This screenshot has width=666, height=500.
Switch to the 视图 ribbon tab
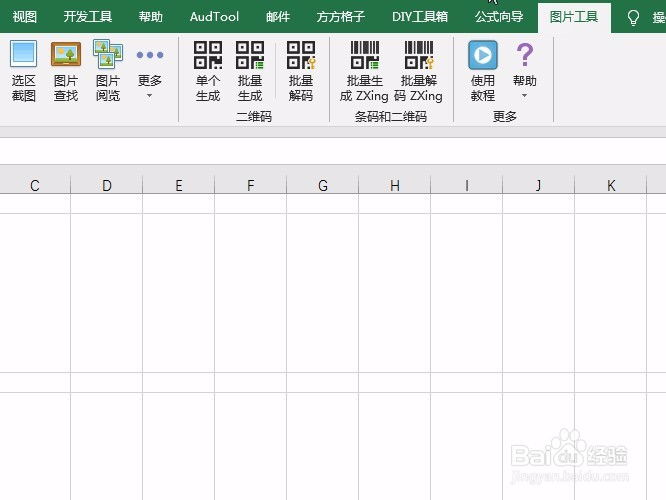(x=25, y=17)
